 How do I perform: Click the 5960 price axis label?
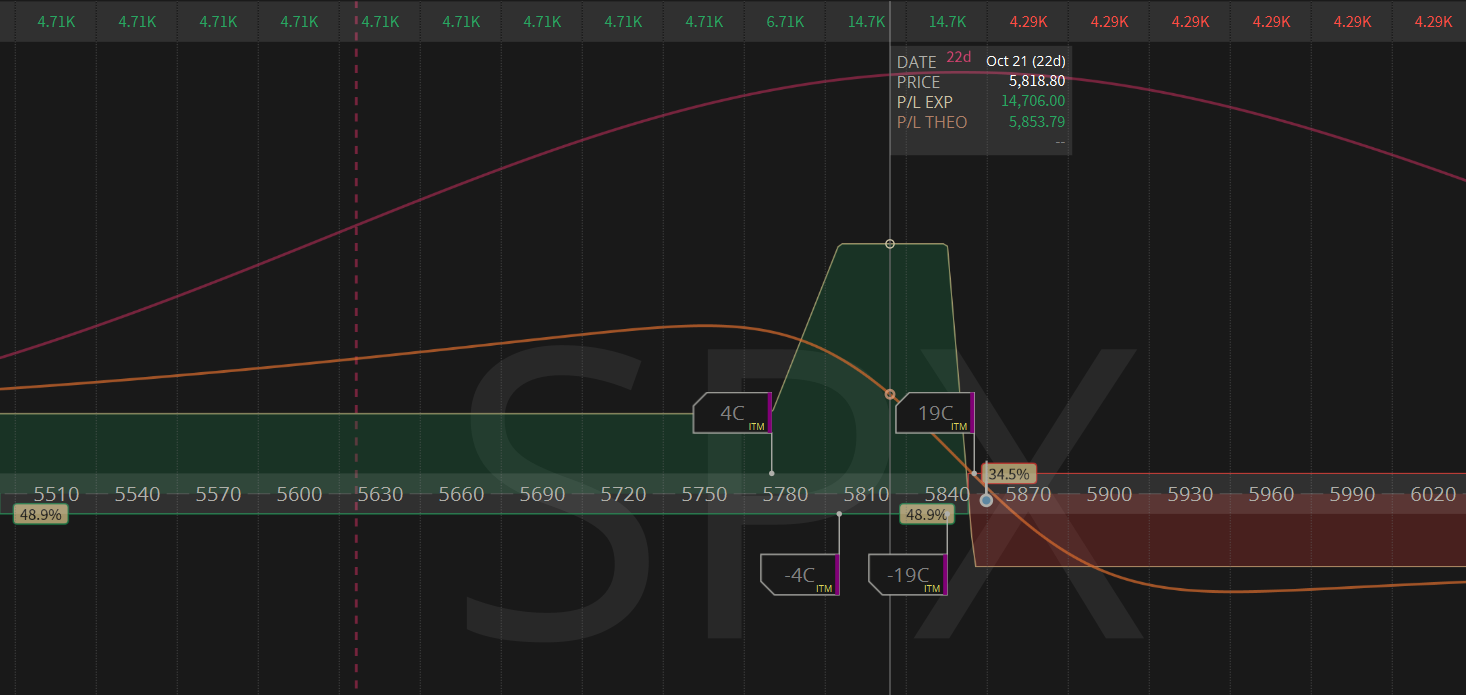(1271, 494)
